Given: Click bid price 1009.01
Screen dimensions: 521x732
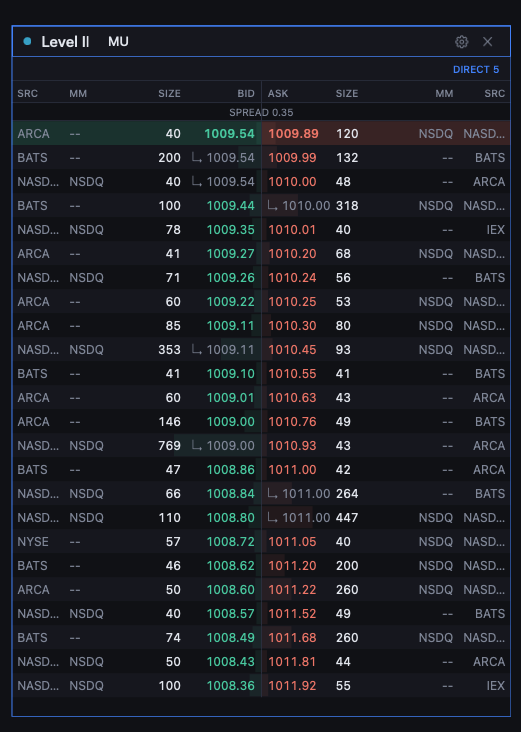Looking at the screenshot, I should (231, 398).
